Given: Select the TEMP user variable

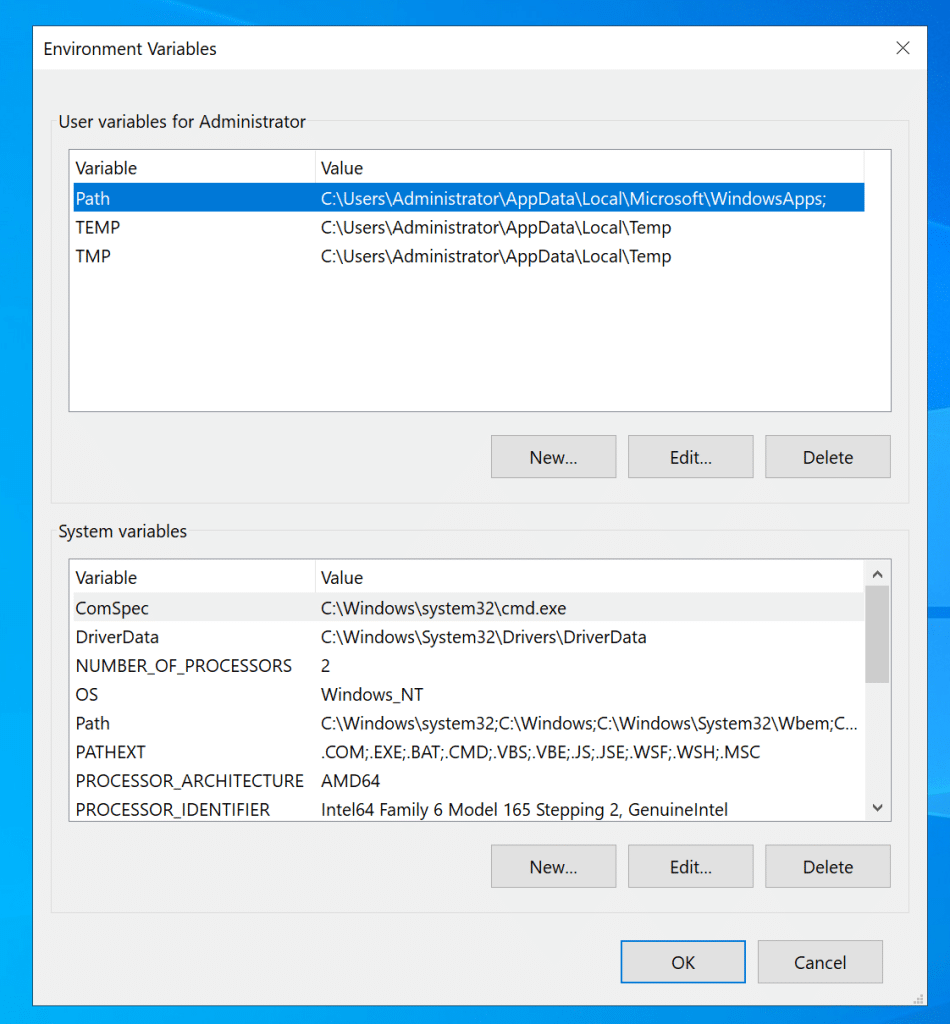Looking at the screenshot, I should coord(98,227).
